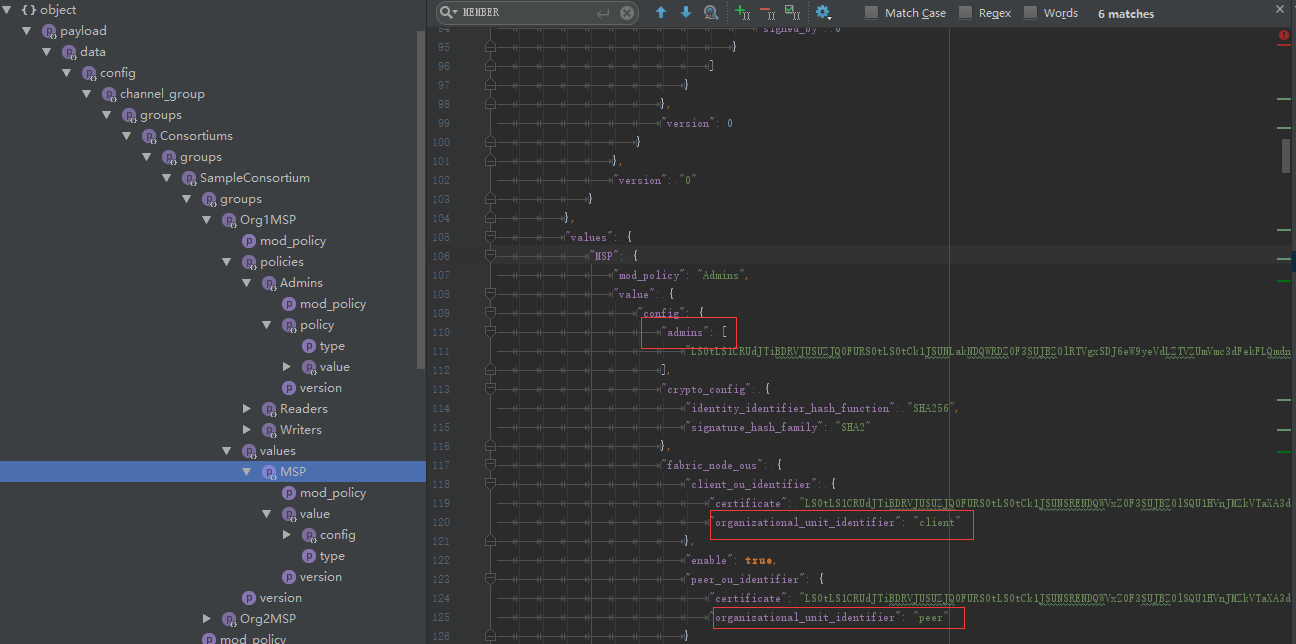Jump to previous occurrence with up arrow
The width and height of the screenshot is (1296, 644).
point(660,12)
